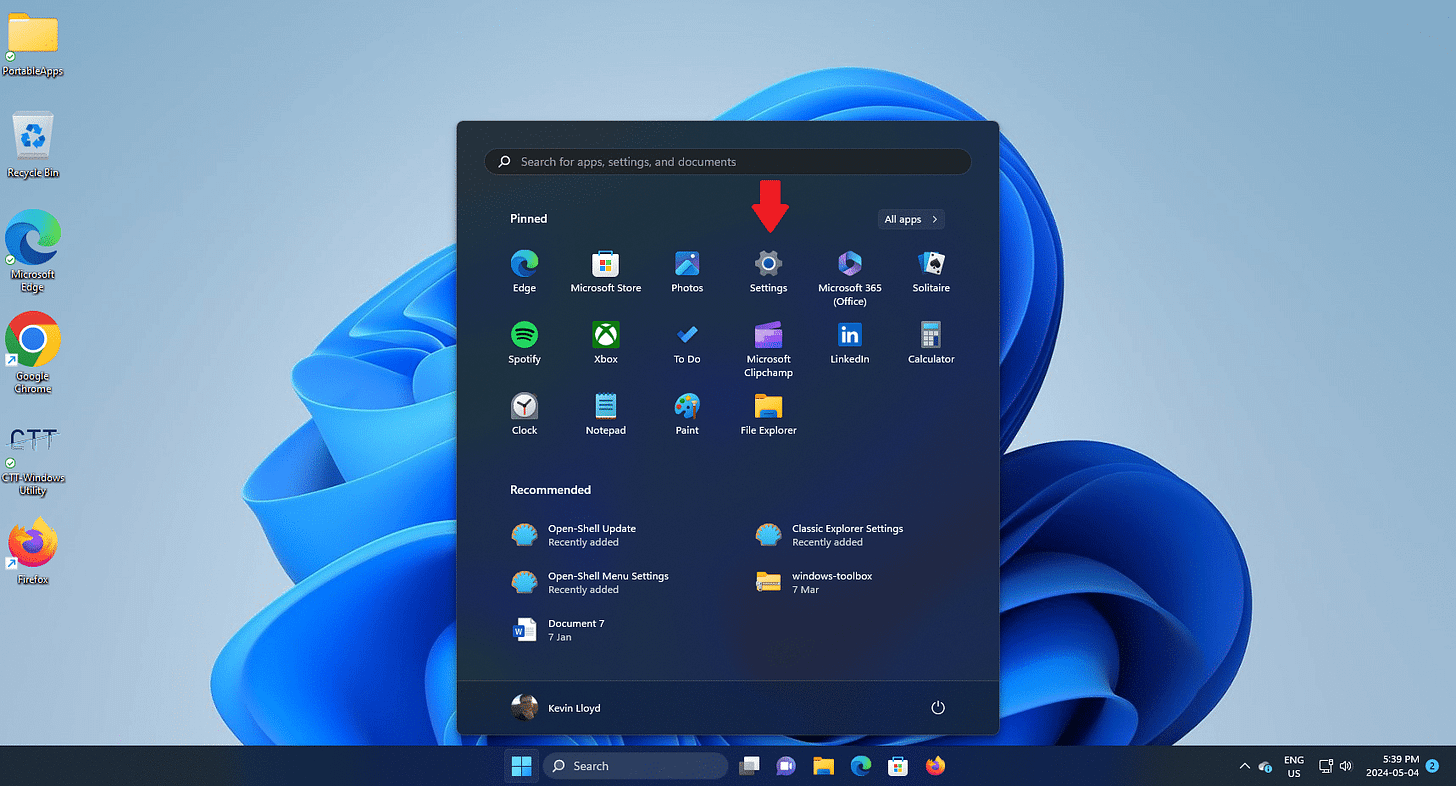Screen dimensions: 1456x786
Task: Open the To Do app
Action: point(687,343)
